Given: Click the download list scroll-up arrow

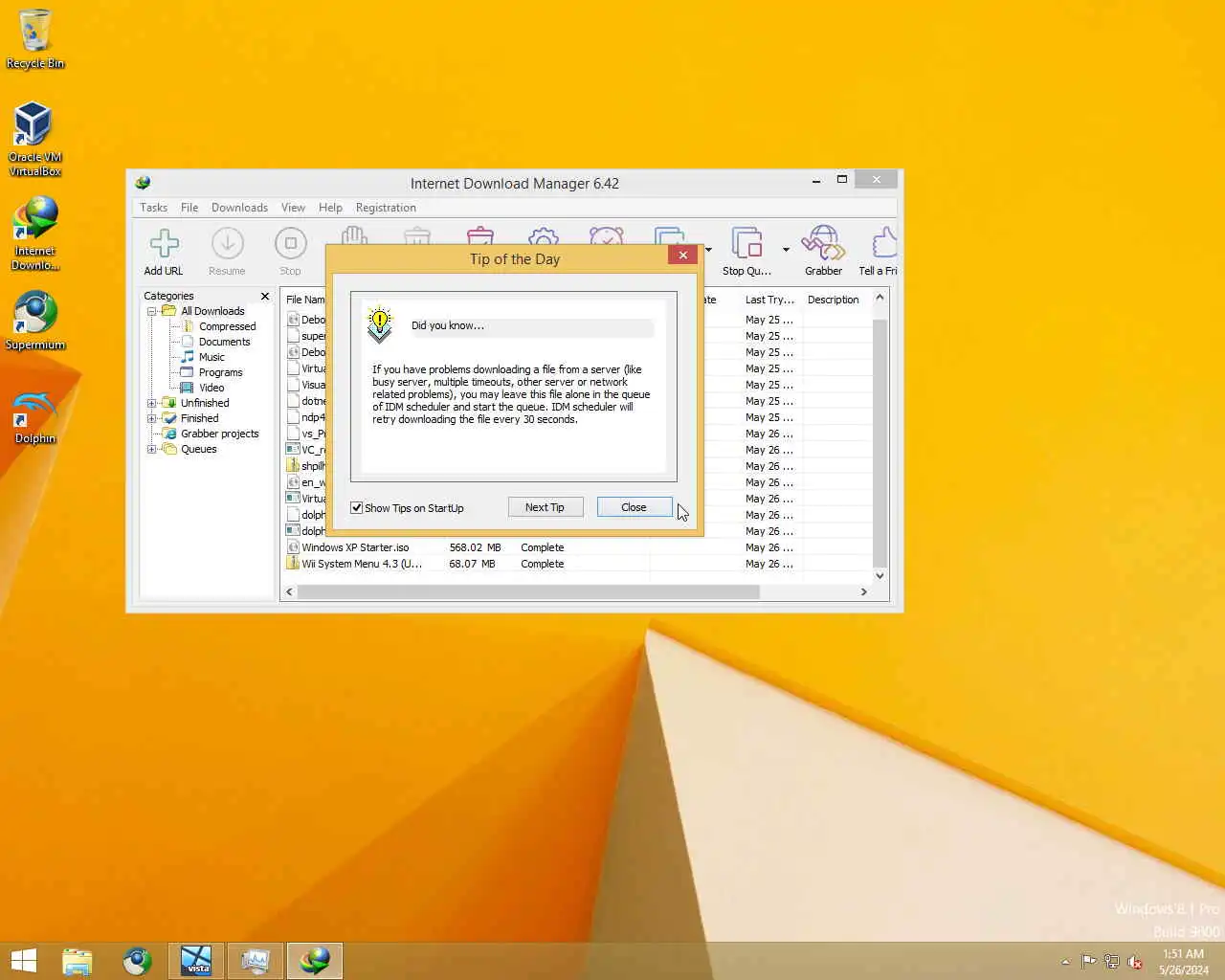Looking at the screenshot, I should point(880,298).
